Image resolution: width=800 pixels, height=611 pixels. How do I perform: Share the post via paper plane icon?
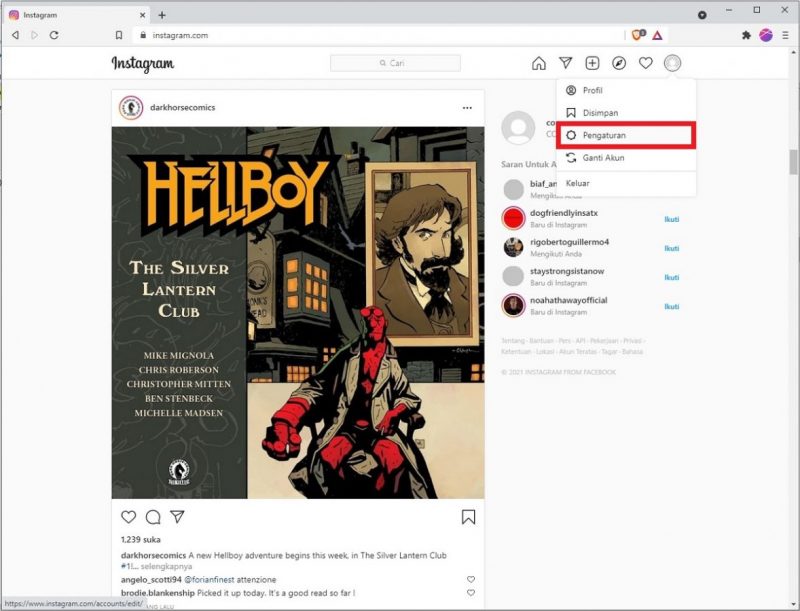(x=177, y=517)
